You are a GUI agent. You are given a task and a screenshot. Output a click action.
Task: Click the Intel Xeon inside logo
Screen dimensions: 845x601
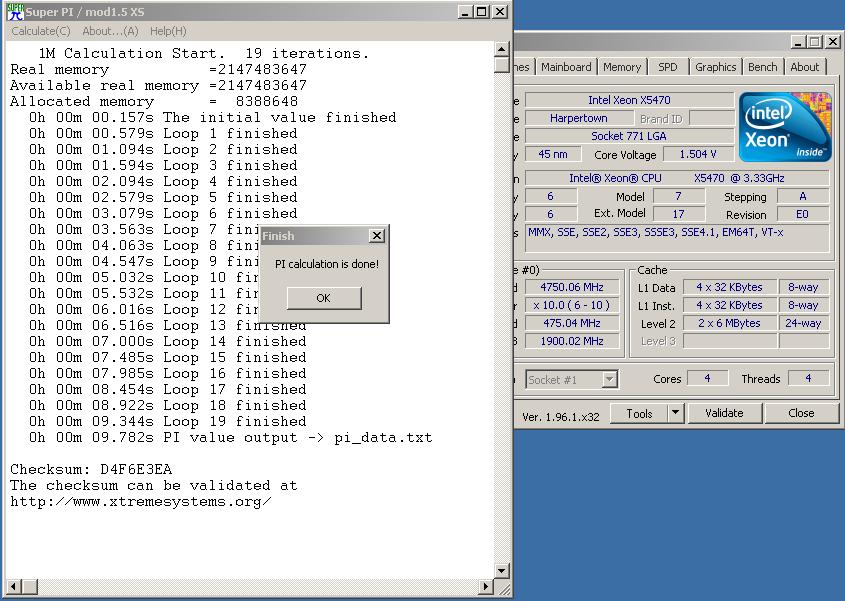point(785,127)
